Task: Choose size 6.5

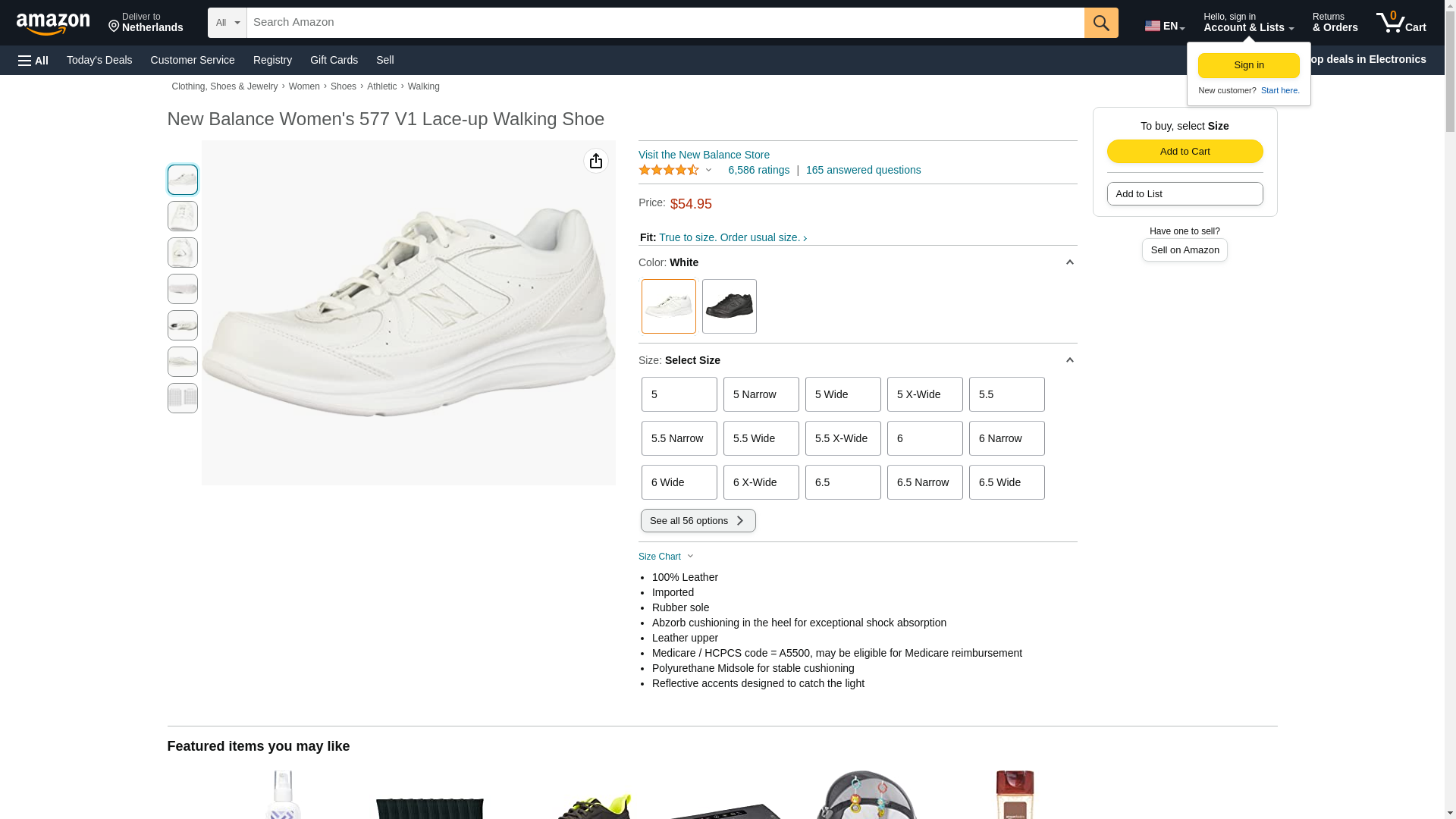Action: pyautogui.click(x=843, y=482)
